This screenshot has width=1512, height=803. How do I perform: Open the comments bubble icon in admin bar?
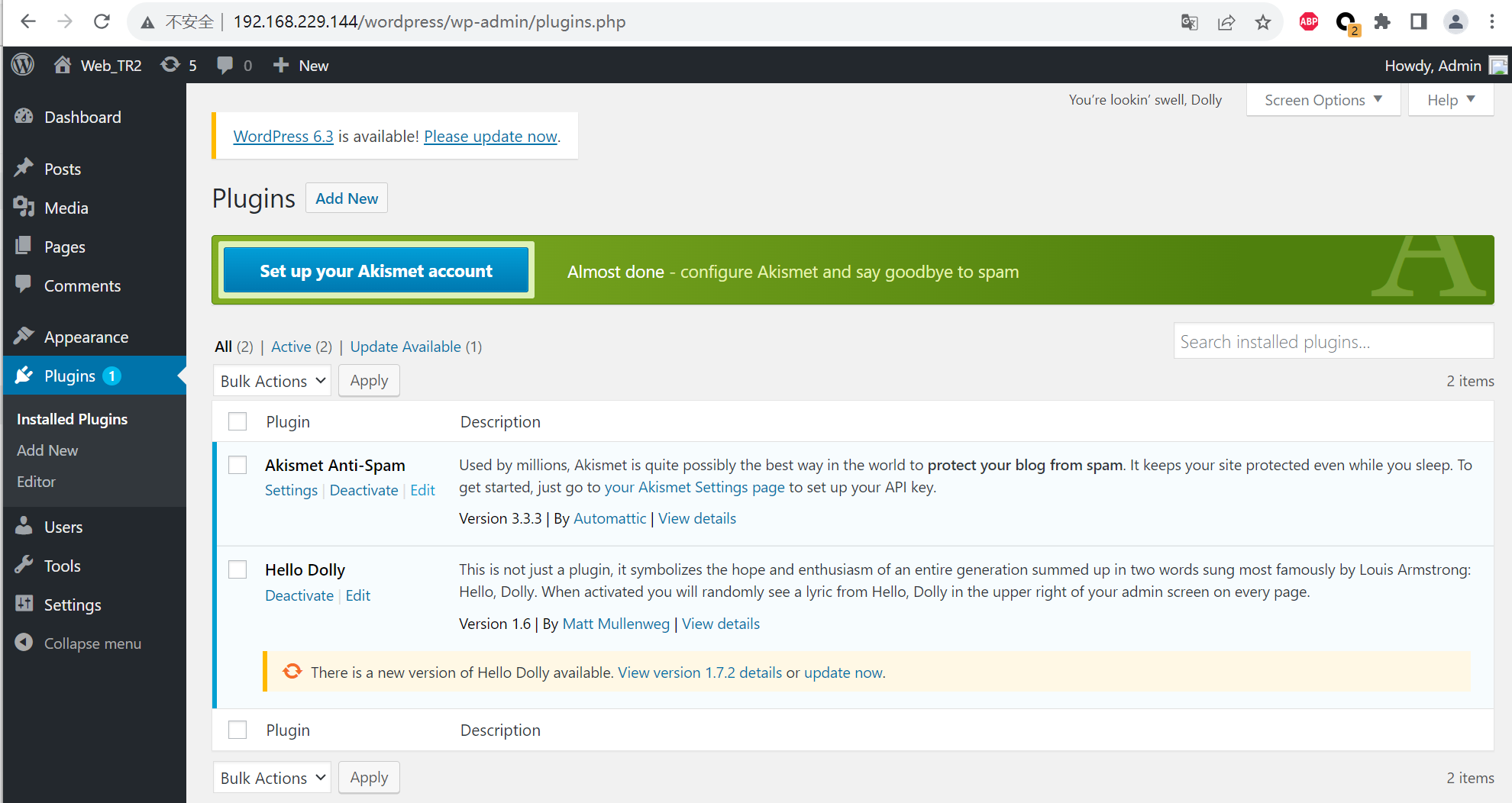[x=225, y=65]
